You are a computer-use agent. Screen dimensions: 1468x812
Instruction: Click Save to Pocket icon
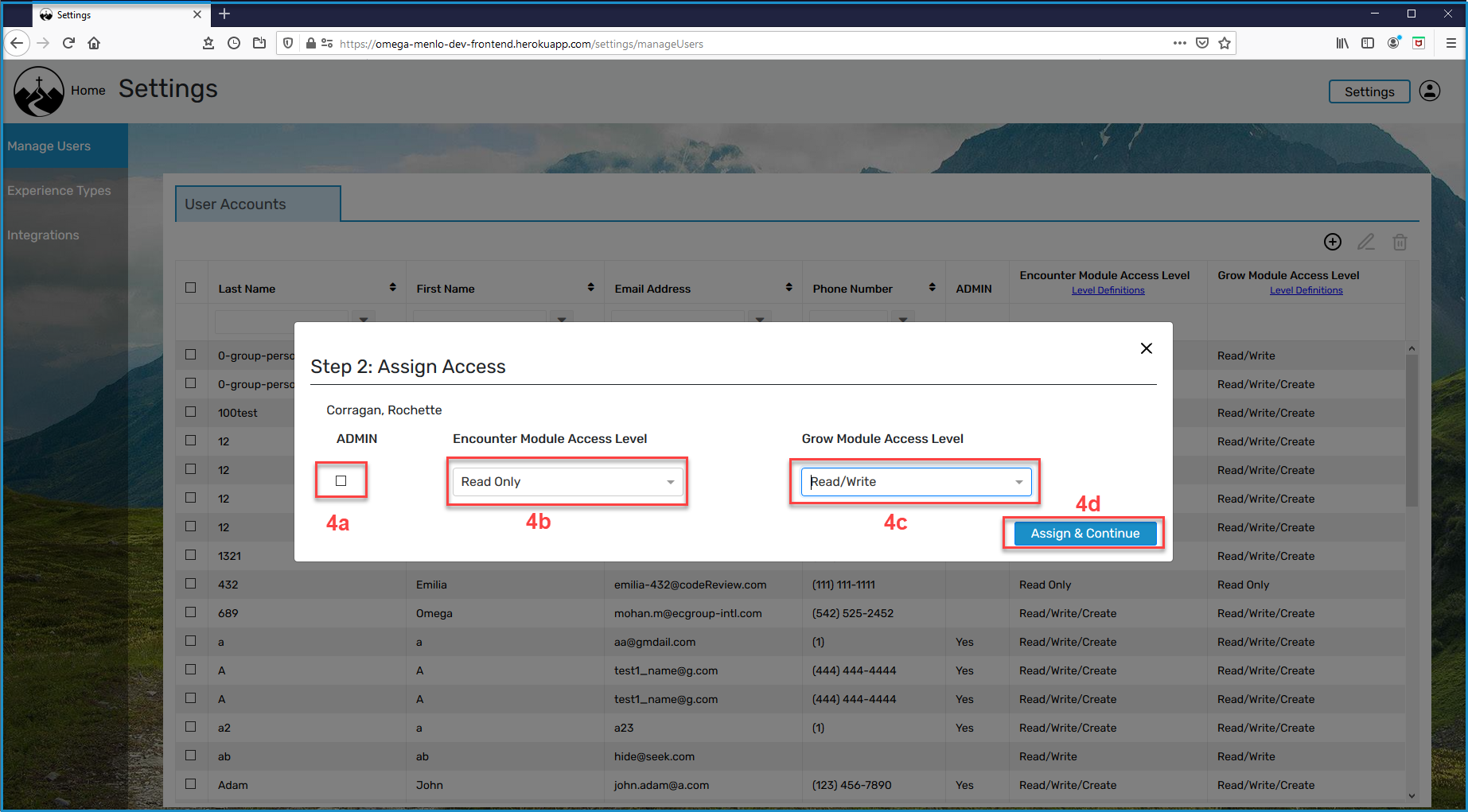pyautogui.click(x=1202, y=43)
